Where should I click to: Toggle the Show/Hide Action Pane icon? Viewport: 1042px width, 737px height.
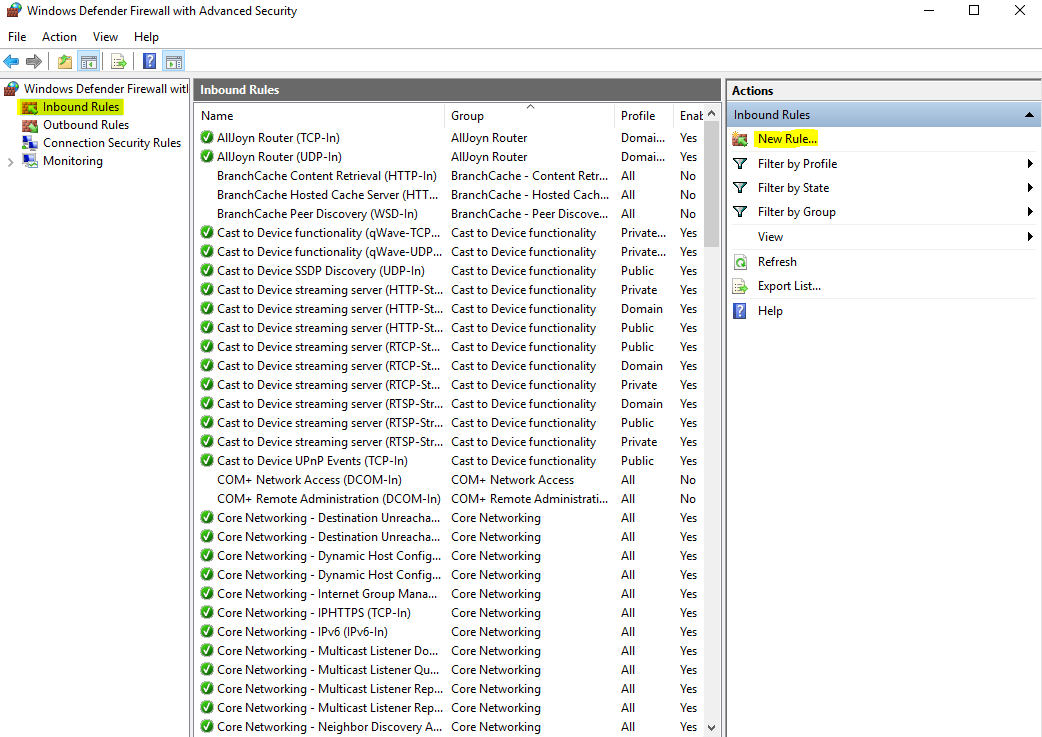173,62
